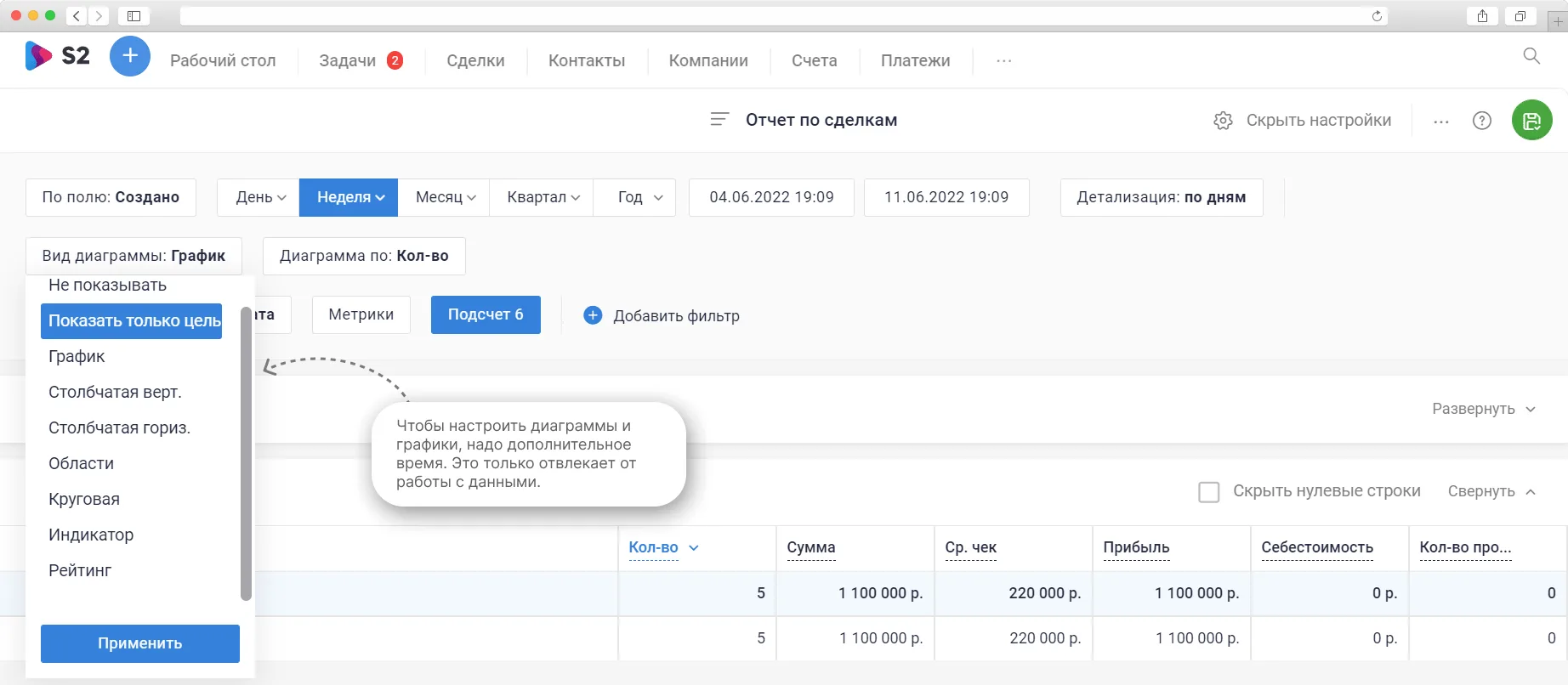Reload the page with the refresh icon
The height and width of the screenshot is (685, 1568).
pos(1377,16)
